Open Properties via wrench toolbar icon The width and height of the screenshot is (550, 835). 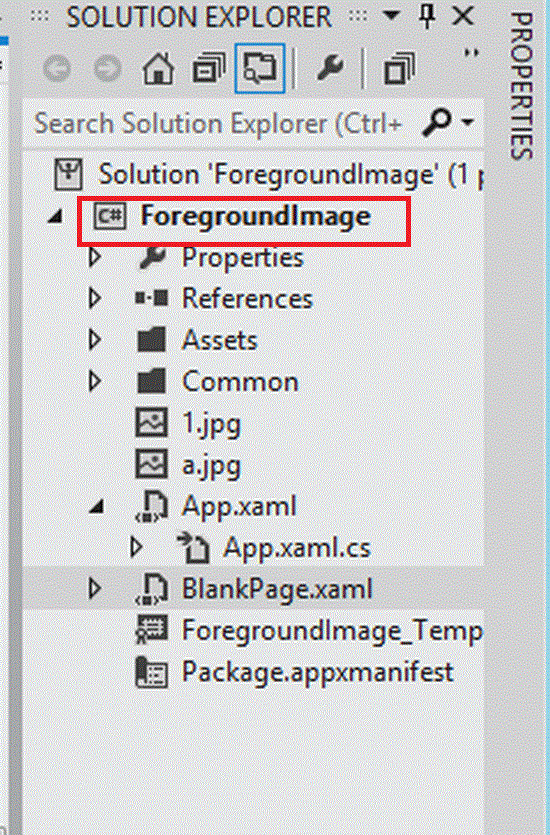330,69
